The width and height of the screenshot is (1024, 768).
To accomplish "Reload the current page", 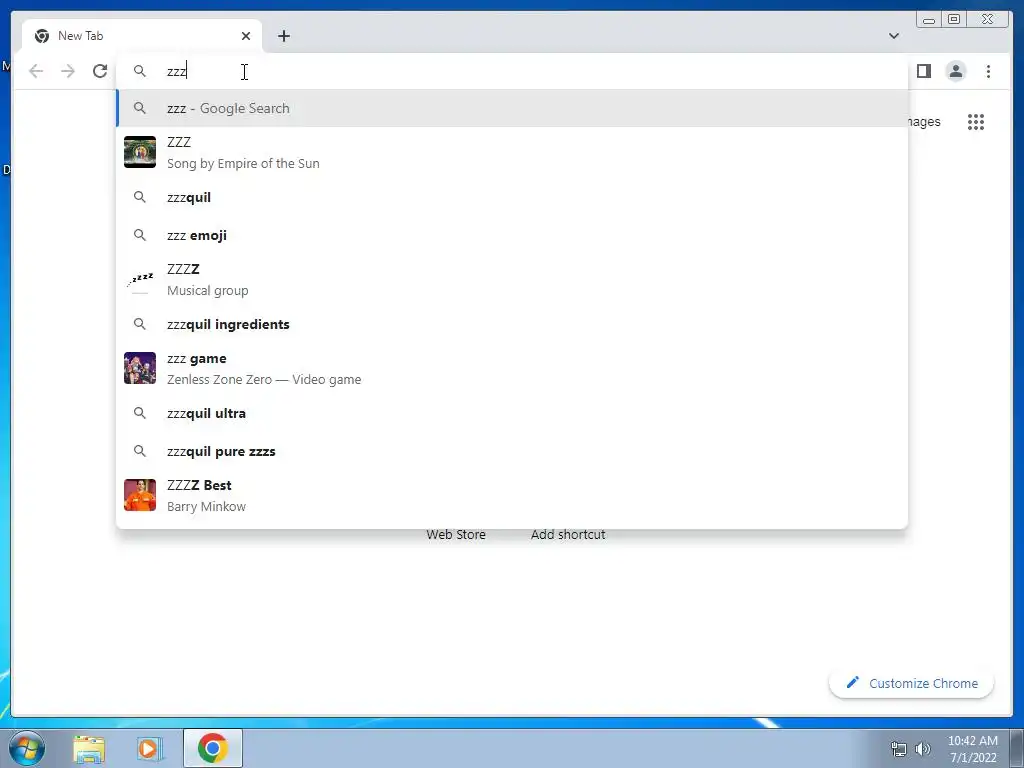I will coord(99,71).
